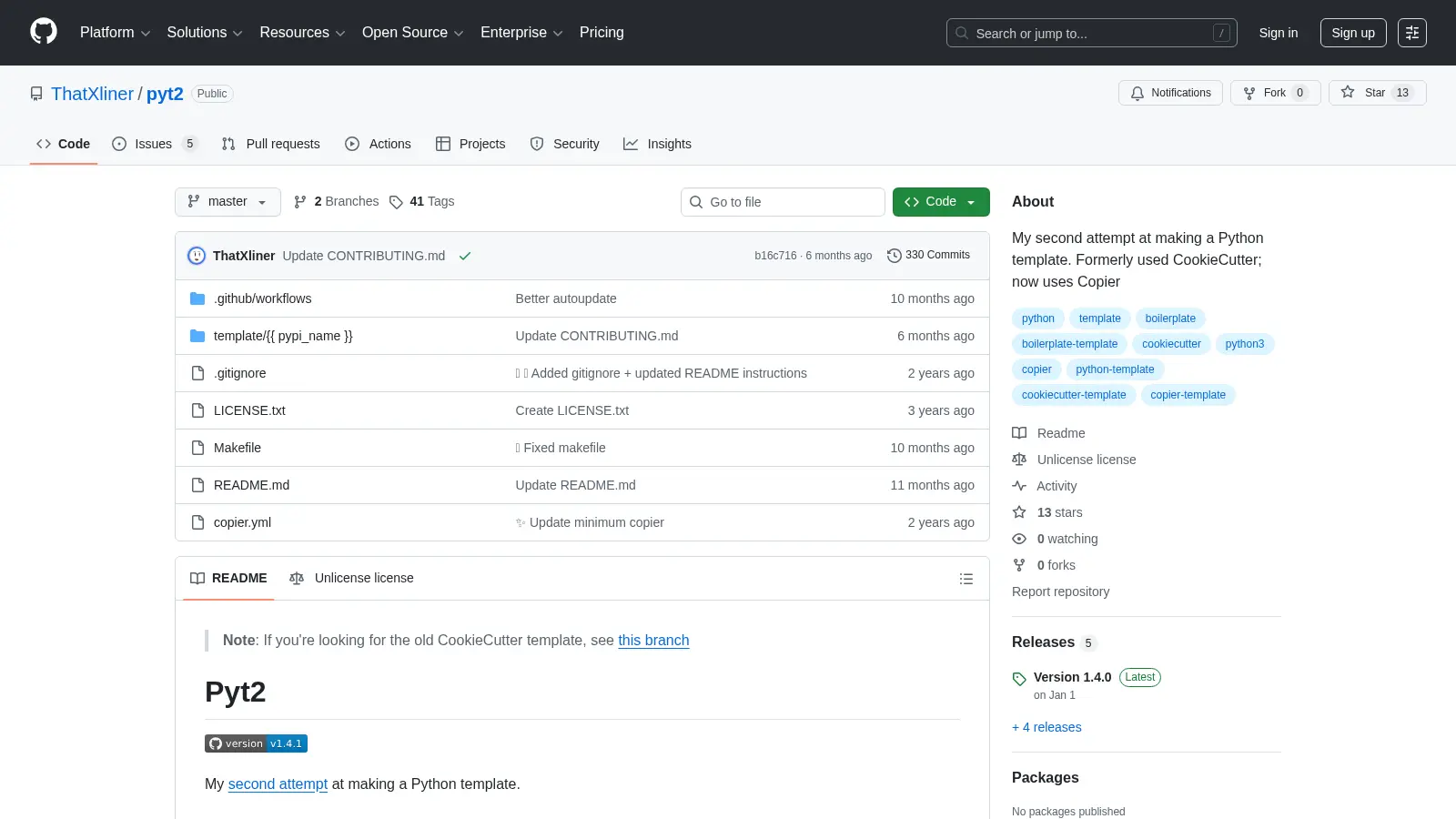The width and height of the screenshot is (1456, 819).
Task: Open the 330 Commits history
Action: point(929,256)
